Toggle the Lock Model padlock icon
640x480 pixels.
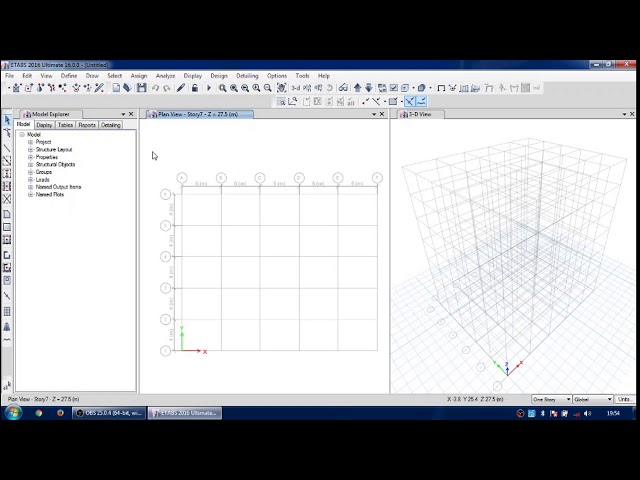(195, 88)
